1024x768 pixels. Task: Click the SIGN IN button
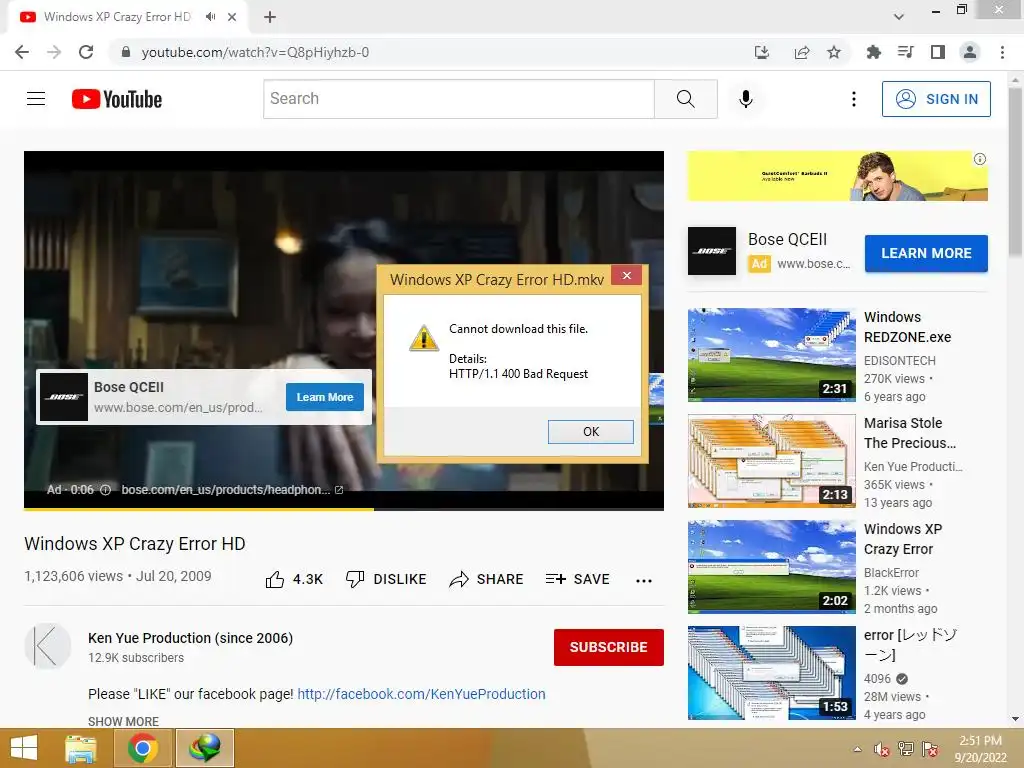click(x=936, y=99)
